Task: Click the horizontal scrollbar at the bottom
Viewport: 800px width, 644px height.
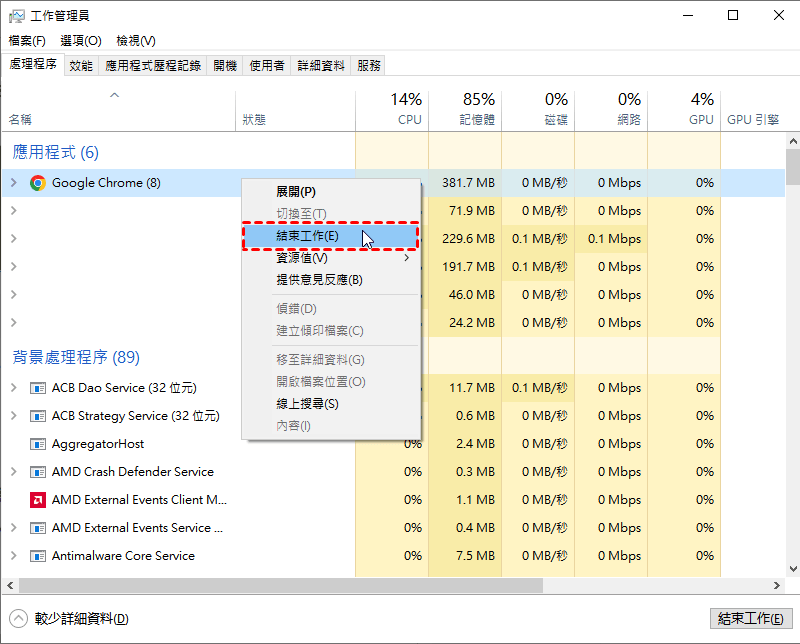Action: (300, 585)
